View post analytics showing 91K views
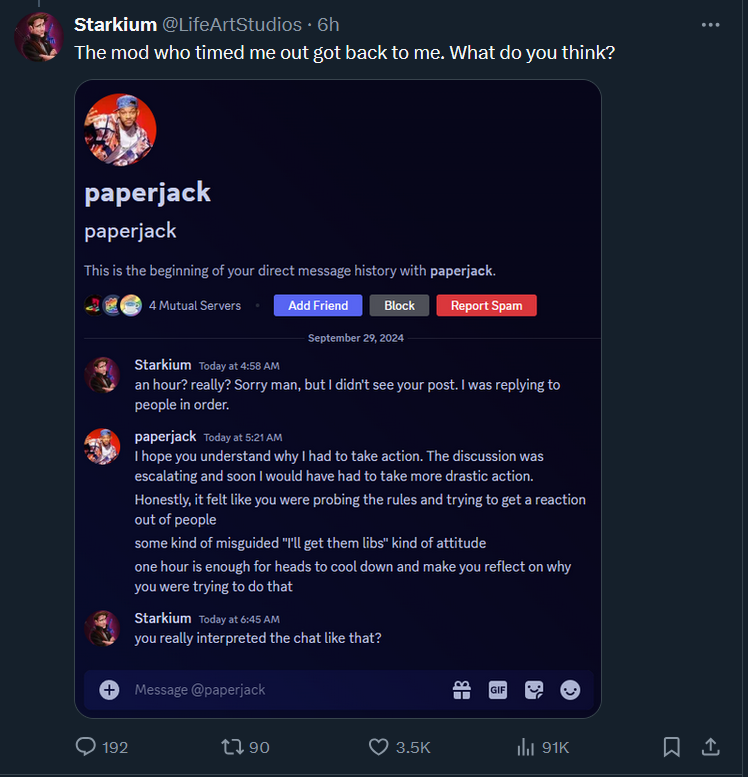The image size is (748, 777). coord(543,747)
